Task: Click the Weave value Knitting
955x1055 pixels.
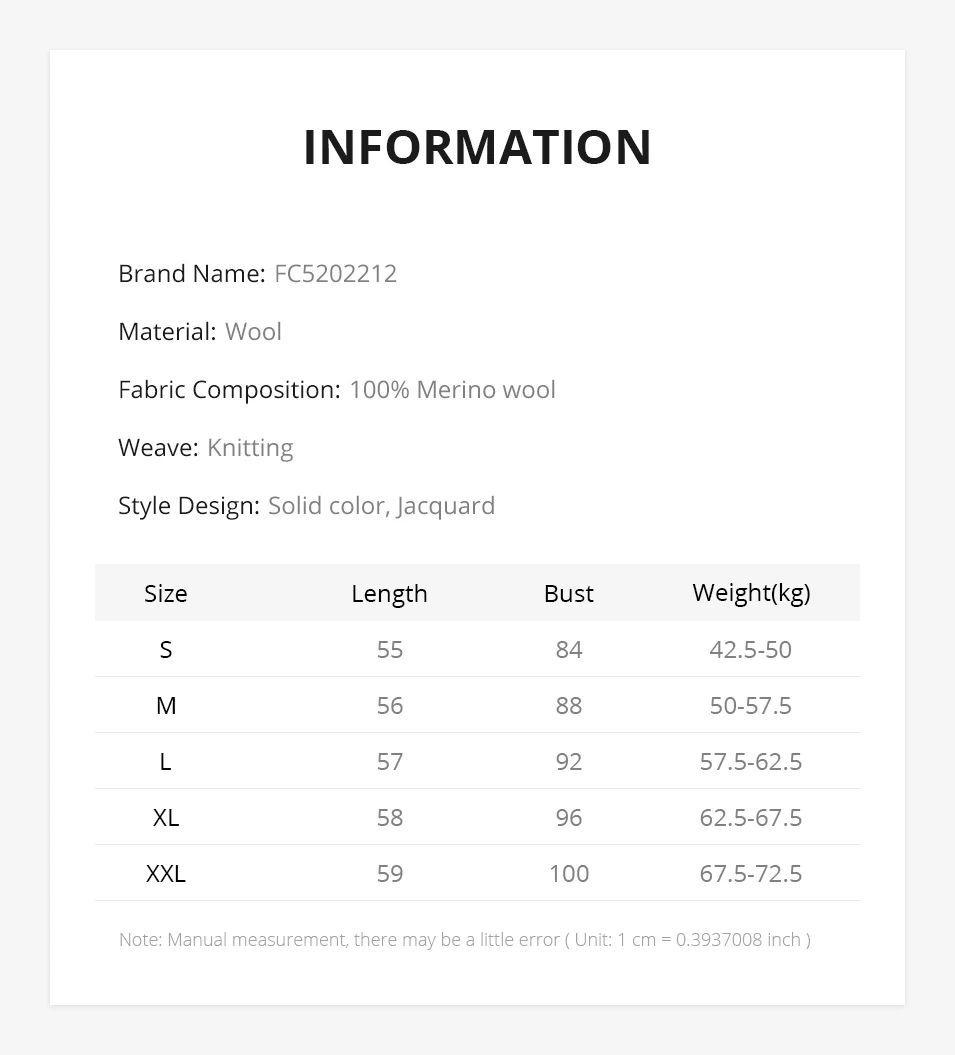Action: coord(250,448)
